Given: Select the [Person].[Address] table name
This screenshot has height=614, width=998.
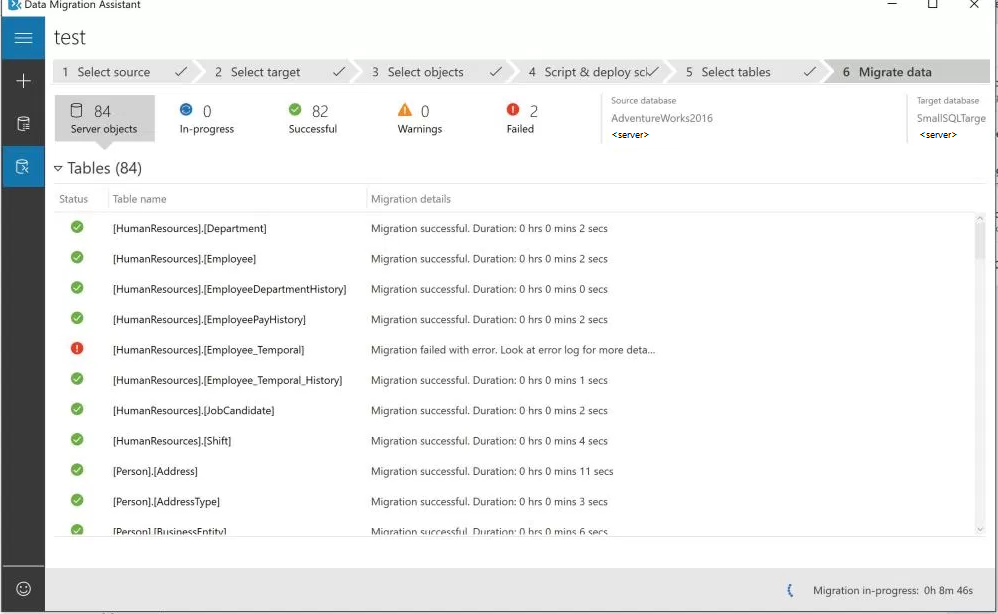Looking at the screenshot, I should point(155,471).
